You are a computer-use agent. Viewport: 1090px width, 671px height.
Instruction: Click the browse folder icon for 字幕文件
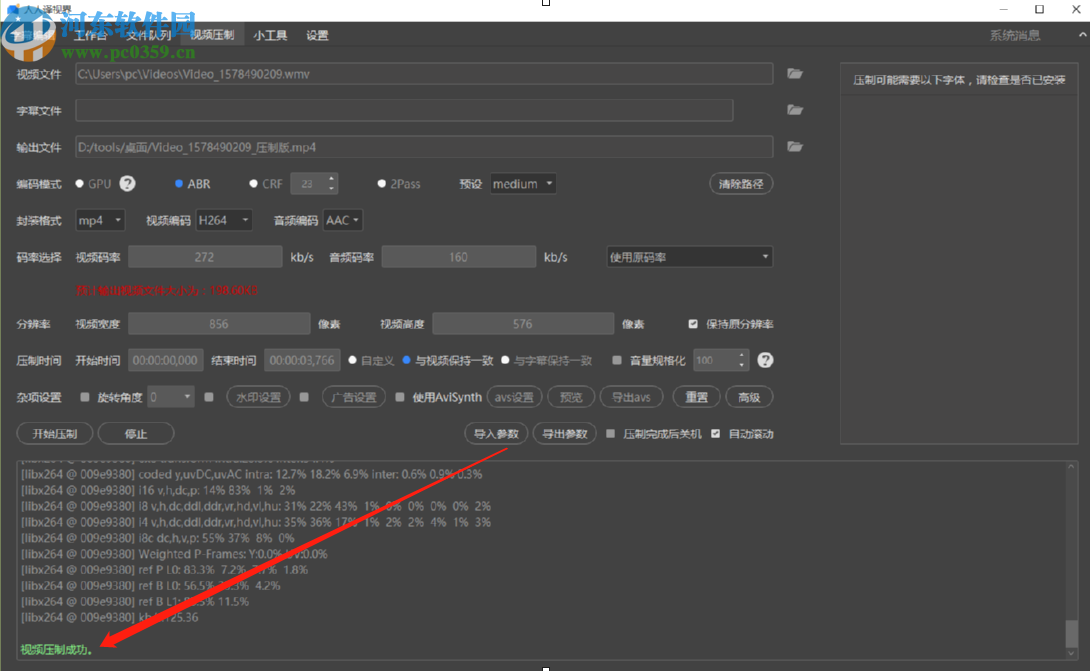pyautogui.click(x=795, y=110)
